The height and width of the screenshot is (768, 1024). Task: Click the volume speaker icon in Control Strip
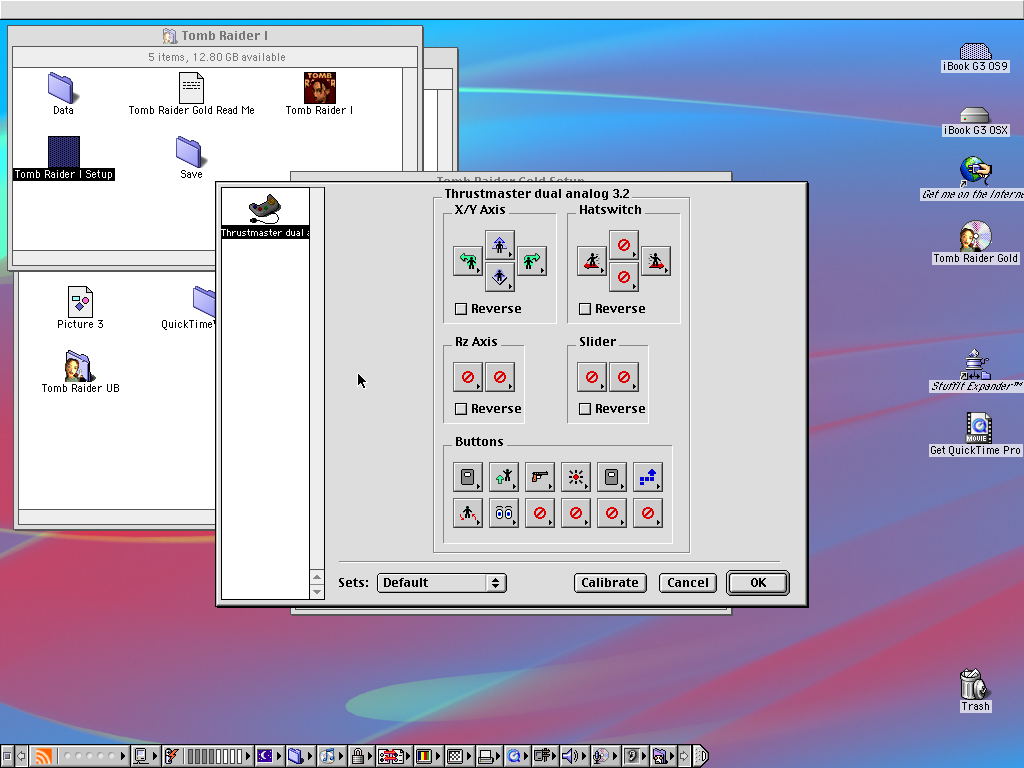pyautogui.click(x=571, y=756)
